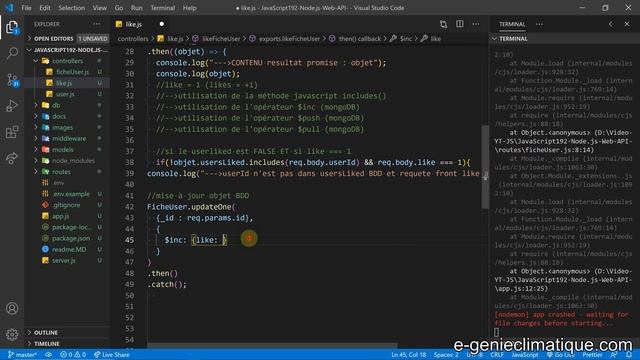Click the JavaScript language mode indicator
This screenshot has width=640, height=360.
(525, 355)
